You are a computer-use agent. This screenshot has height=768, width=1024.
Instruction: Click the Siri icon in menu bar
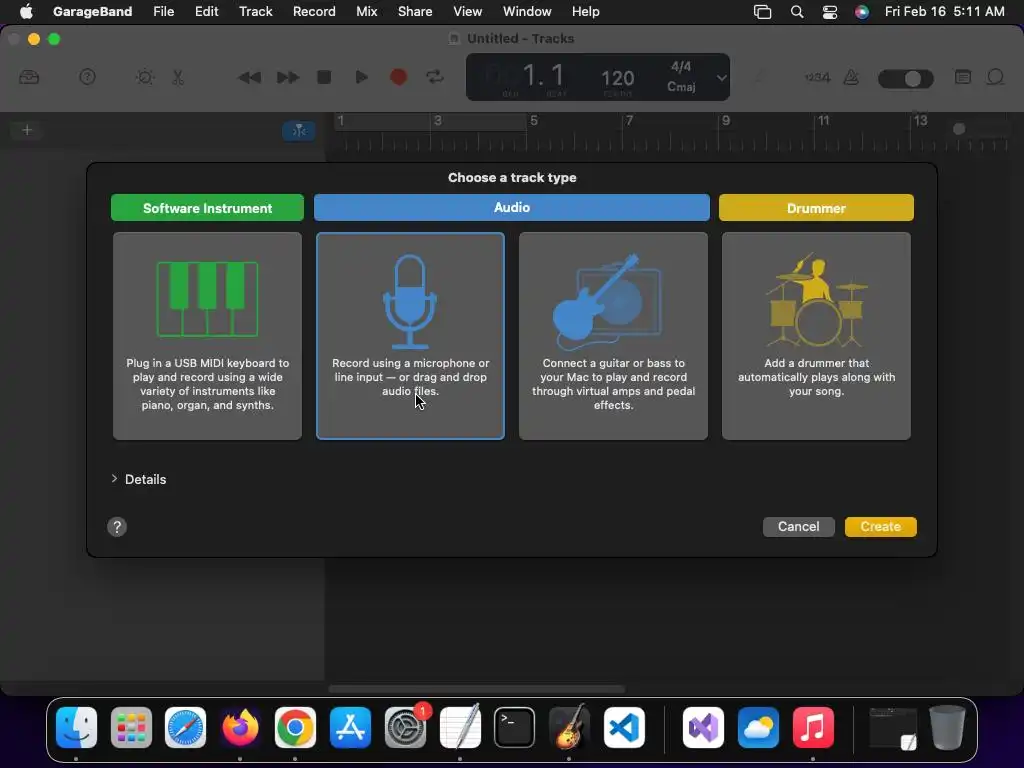pos(862,12)
